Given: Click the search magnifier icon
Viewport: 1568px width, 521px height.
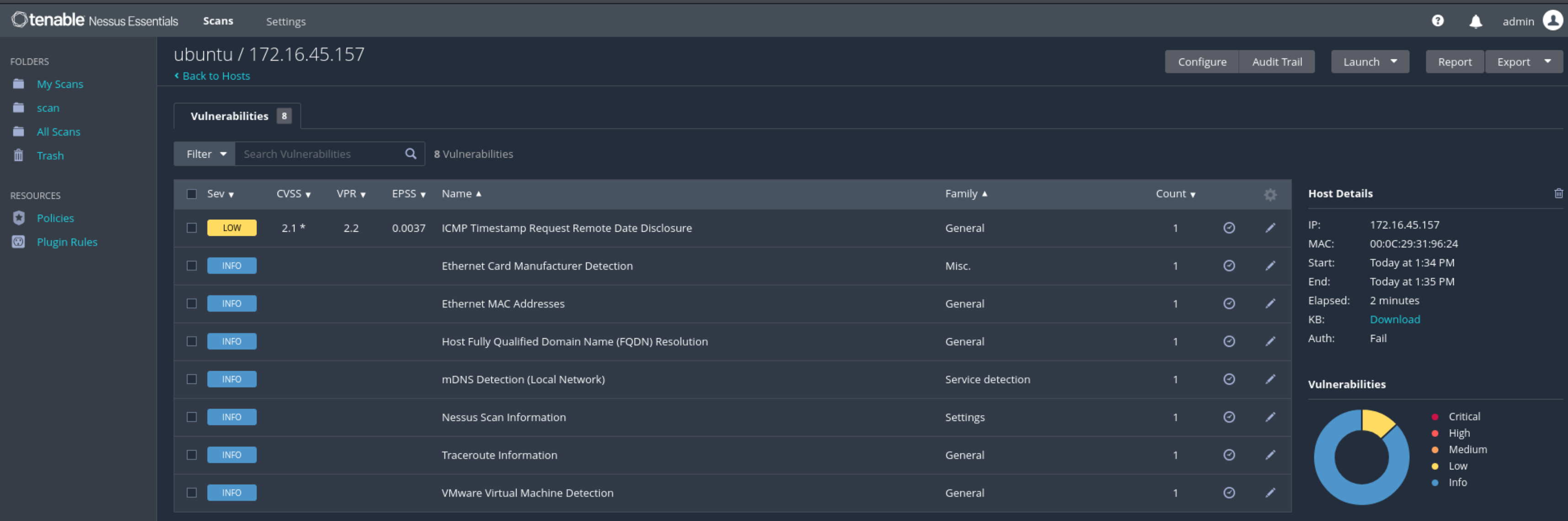Looking at the screenshot, I should pyautogui.click(x=411, y=154).
